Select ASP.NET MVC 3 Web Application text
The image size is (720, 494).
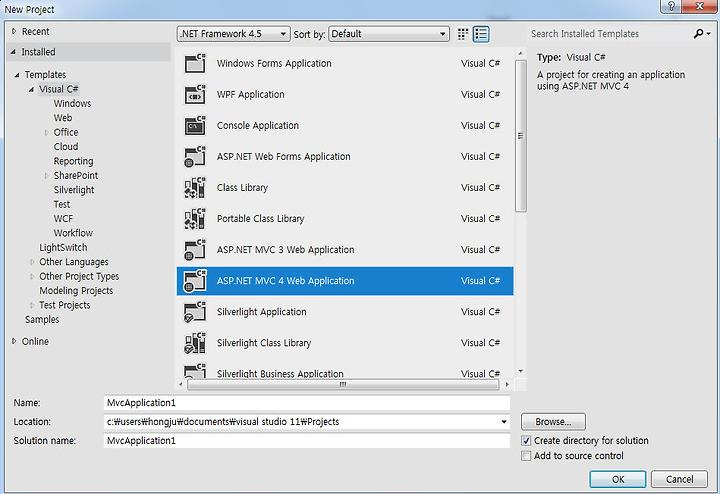pyautogui.click(x=285, y=250)
